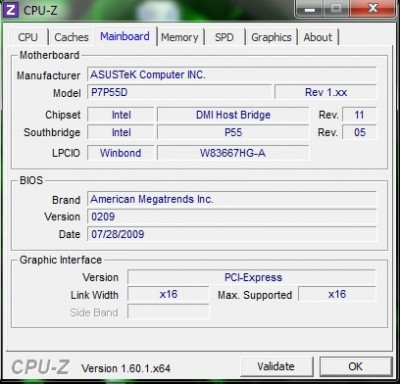This screenshot has width=400, height=384.
Task: Select the PCI-Express version field
Action: click(252, 277)
